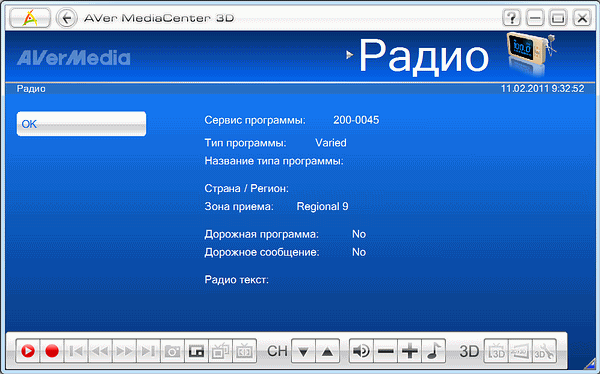
Task: Click the fast forward button
Action: pyautogui.click(x=124, y=351)
